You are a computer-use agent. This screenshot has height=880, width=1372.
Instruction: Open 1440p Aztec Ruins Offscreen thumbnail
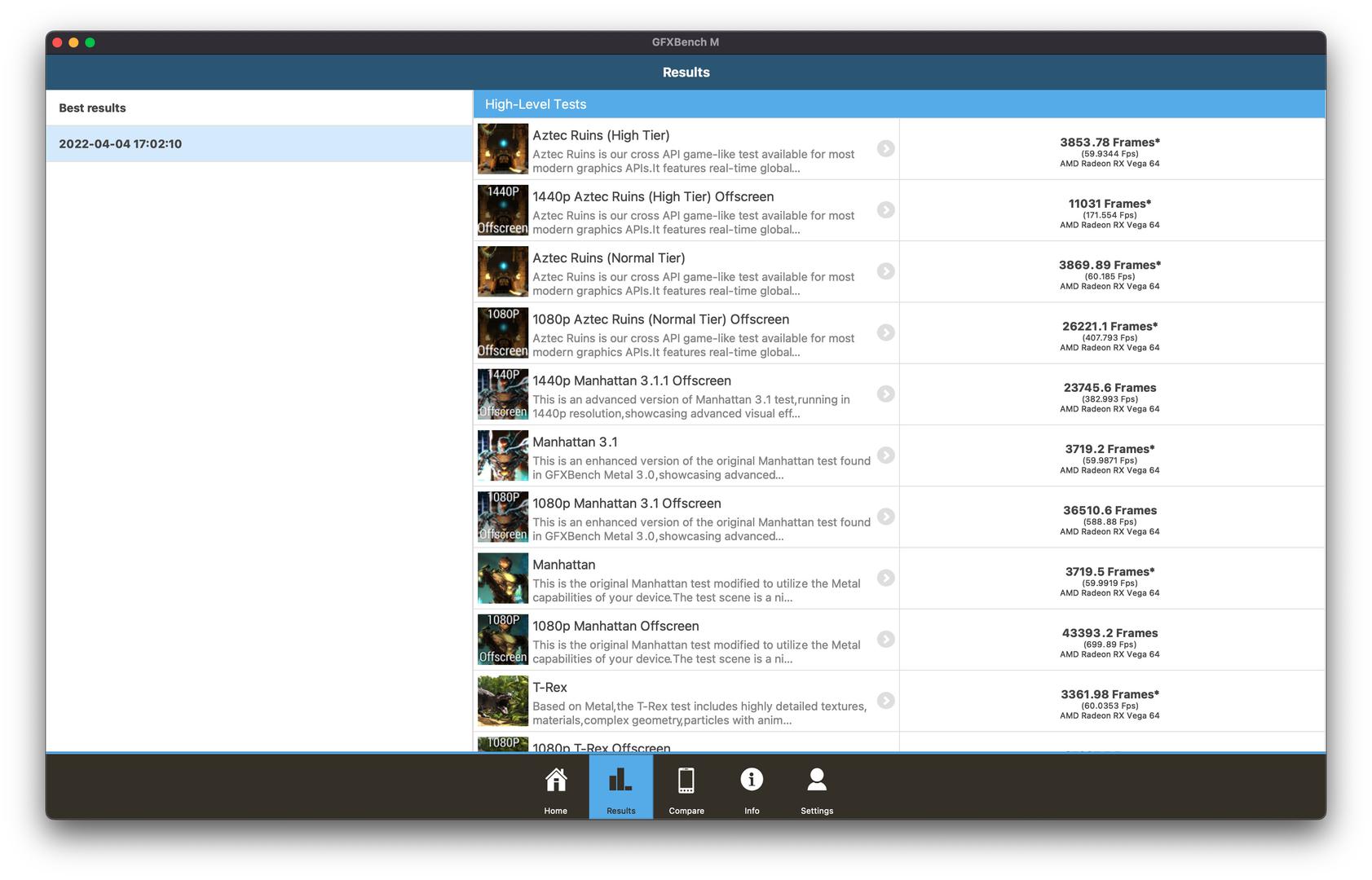[503, 210]
